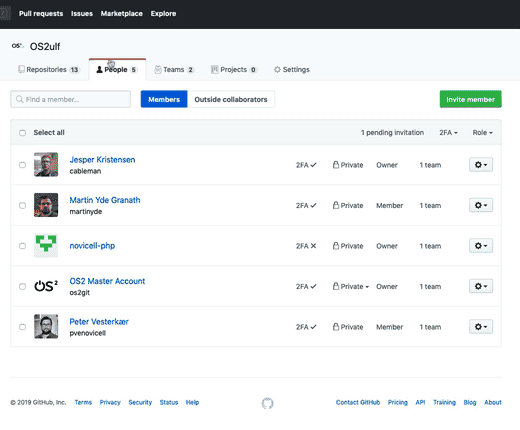Expand the Role filter dropdown

482,133
